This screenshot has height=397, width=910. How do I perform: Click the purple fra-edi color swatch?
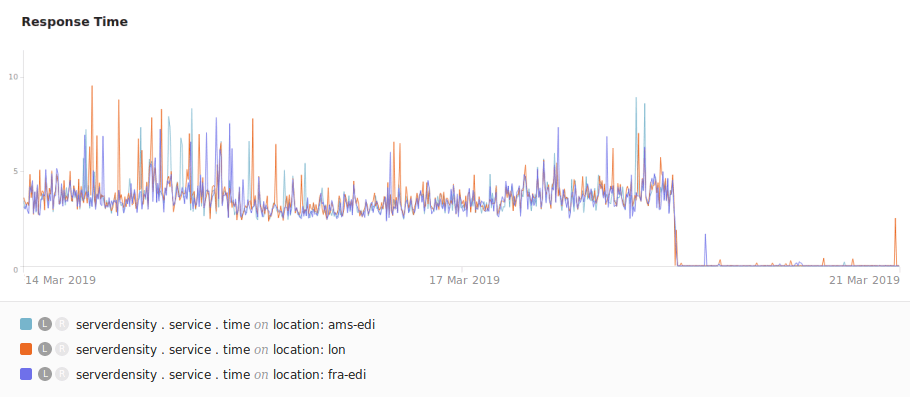pos(26,374)
